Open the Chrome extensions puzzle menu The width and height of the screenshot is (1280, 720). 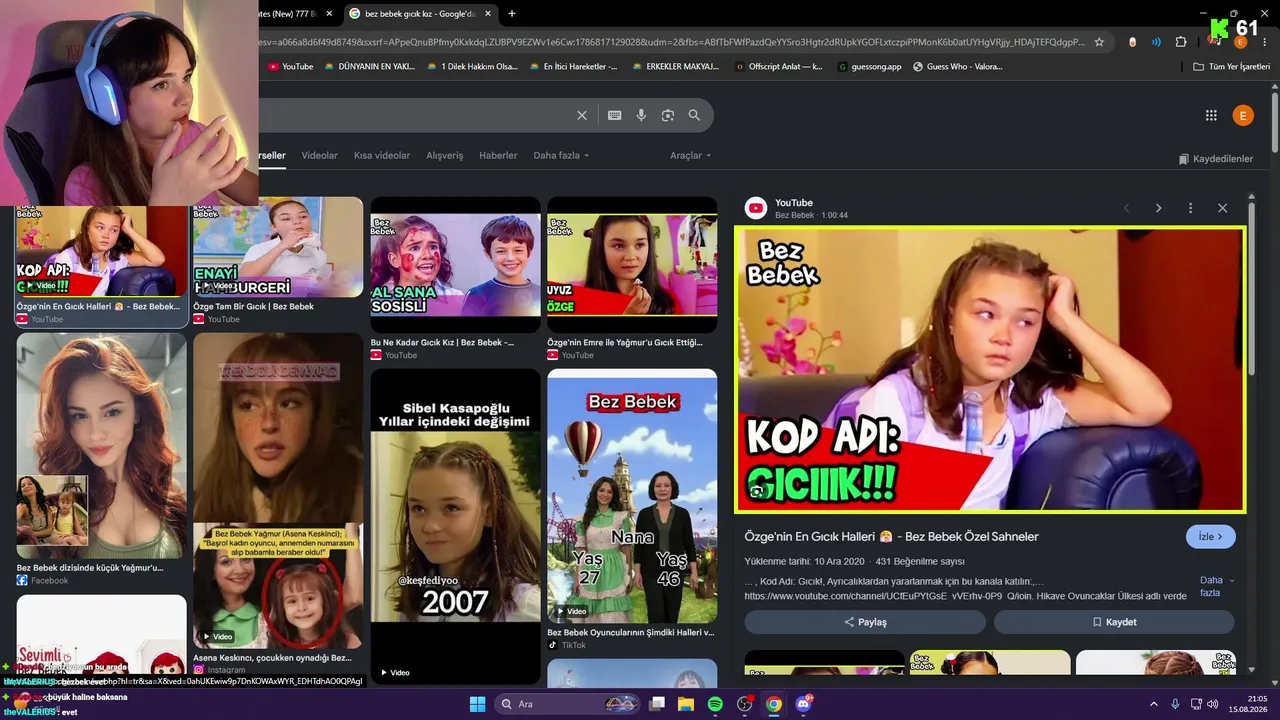click(1181, 42)
